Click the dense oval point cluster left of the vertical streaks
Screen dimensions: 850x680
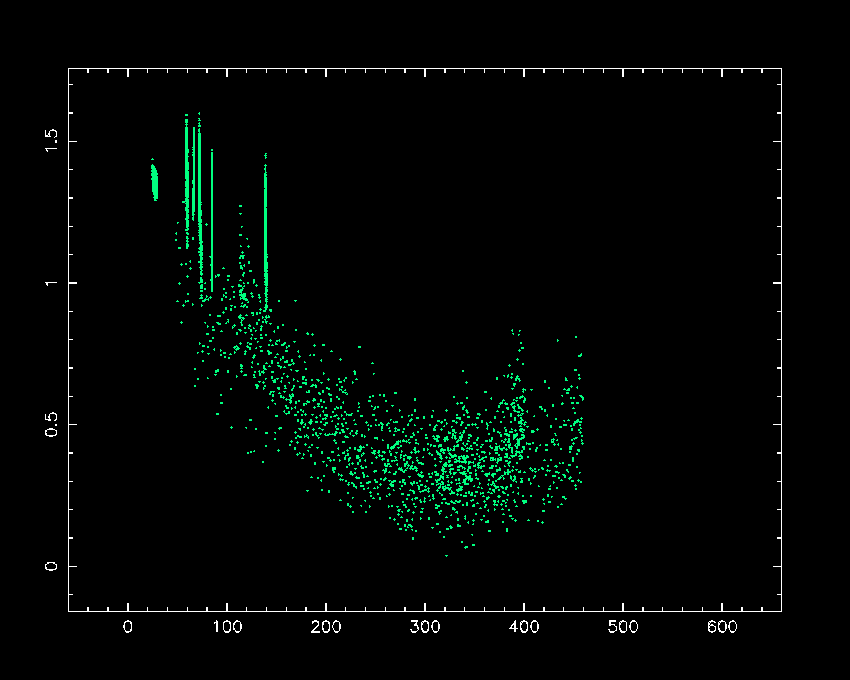click(x=154, y=182)
